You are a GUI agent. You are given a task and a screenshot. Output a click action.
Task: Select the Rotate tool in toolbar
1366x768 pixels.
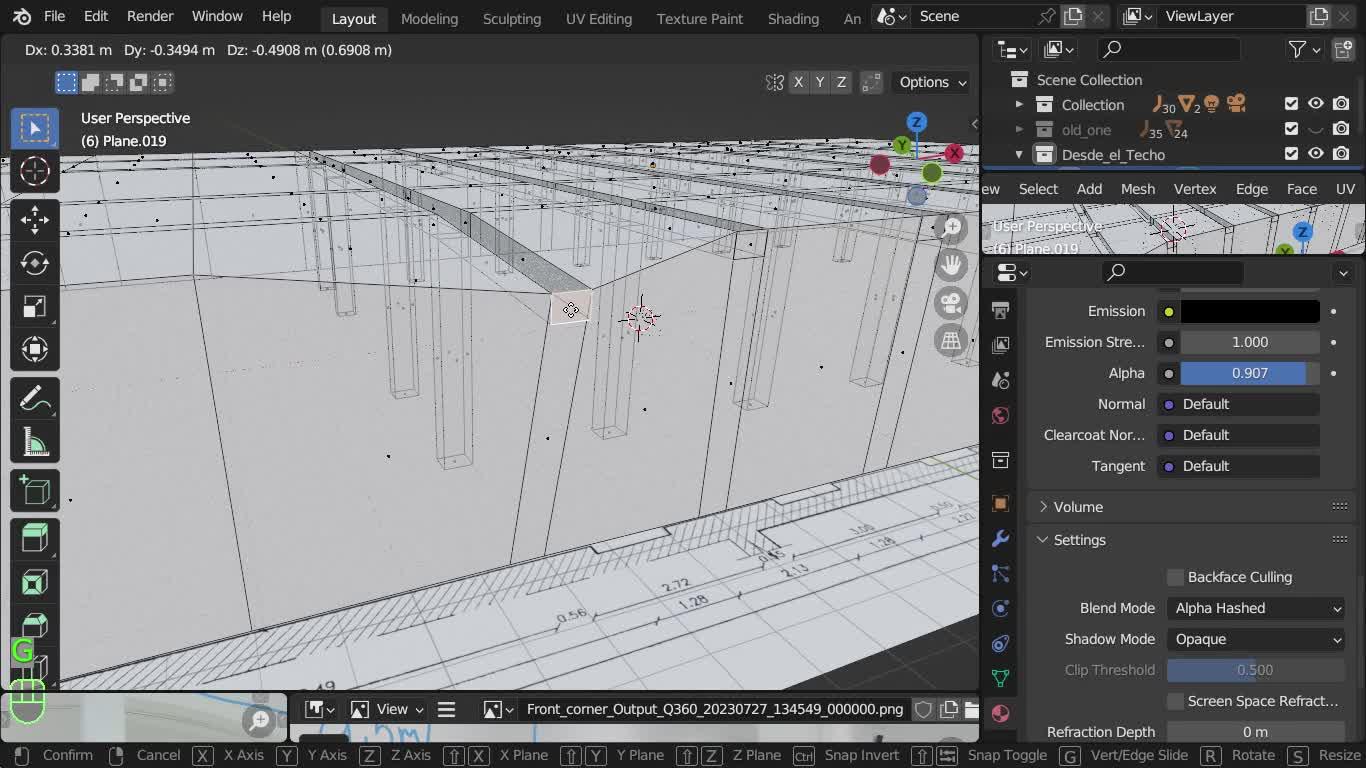tap(35, 263)
